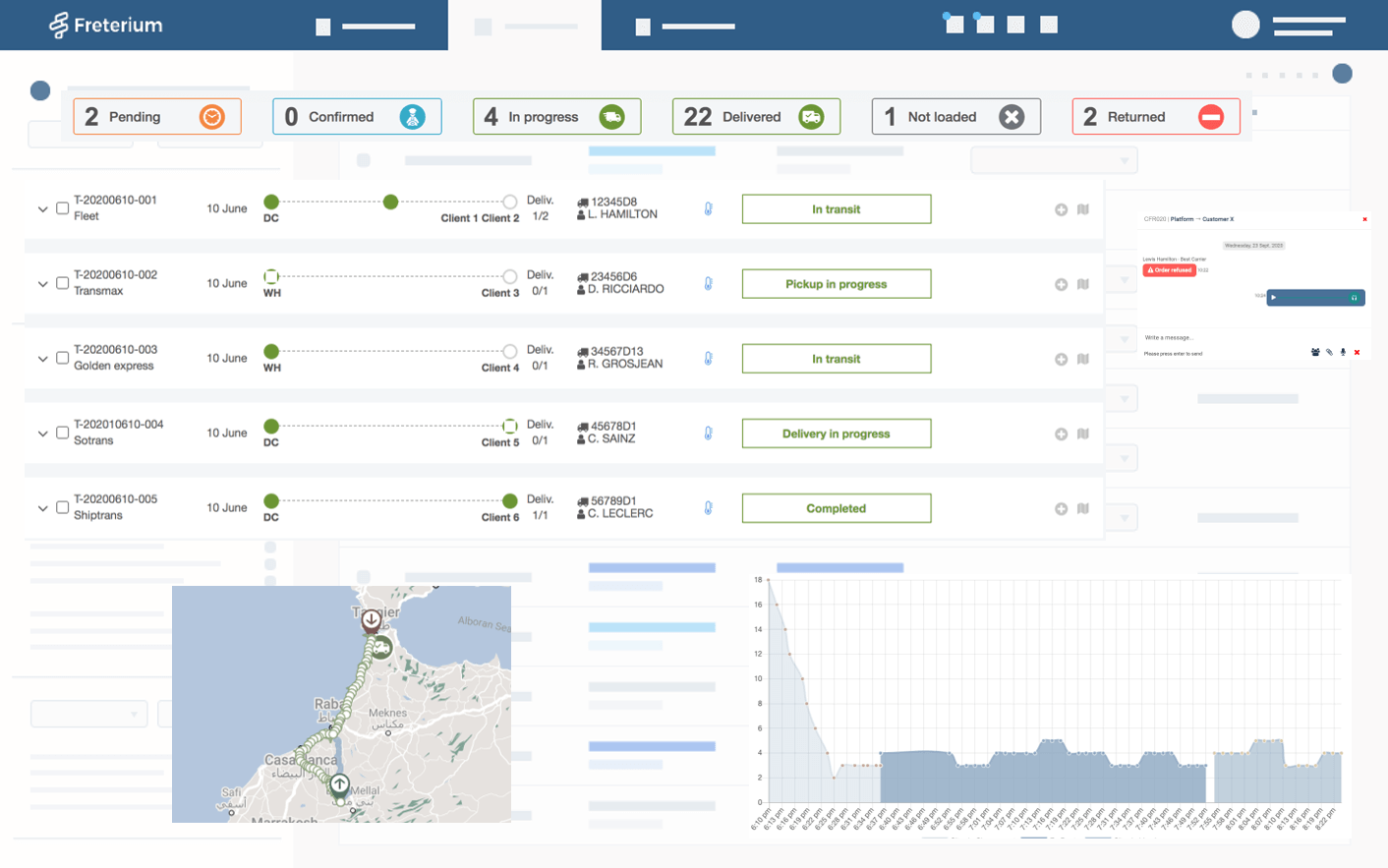Filter by the 22 Delivered status card
Image resolution: width=1388 pixels, height=868 pixels.
tap(755, 117)
